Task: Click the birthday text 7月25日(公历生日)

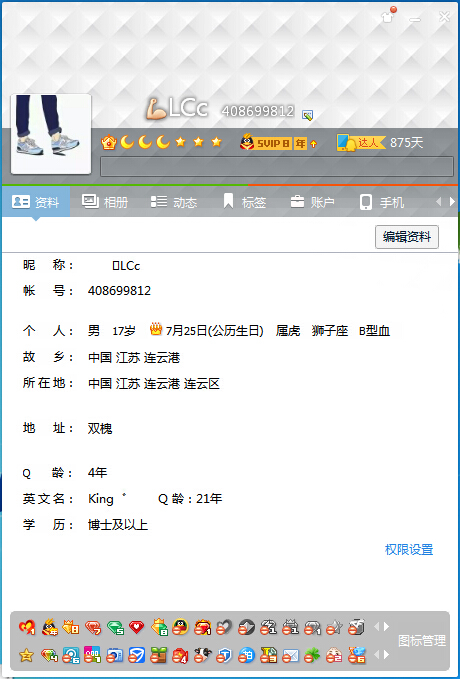Action: coord(214,331)
